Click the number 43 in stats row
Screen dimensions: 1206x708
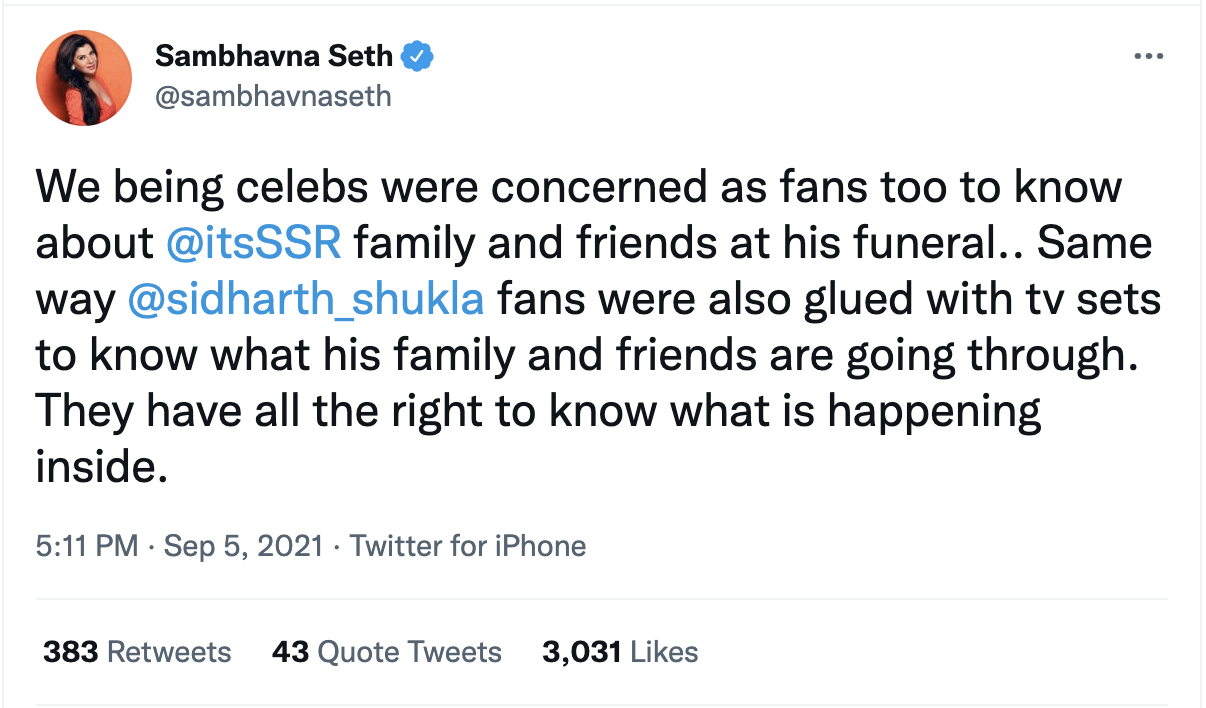(x=291, y=652)
